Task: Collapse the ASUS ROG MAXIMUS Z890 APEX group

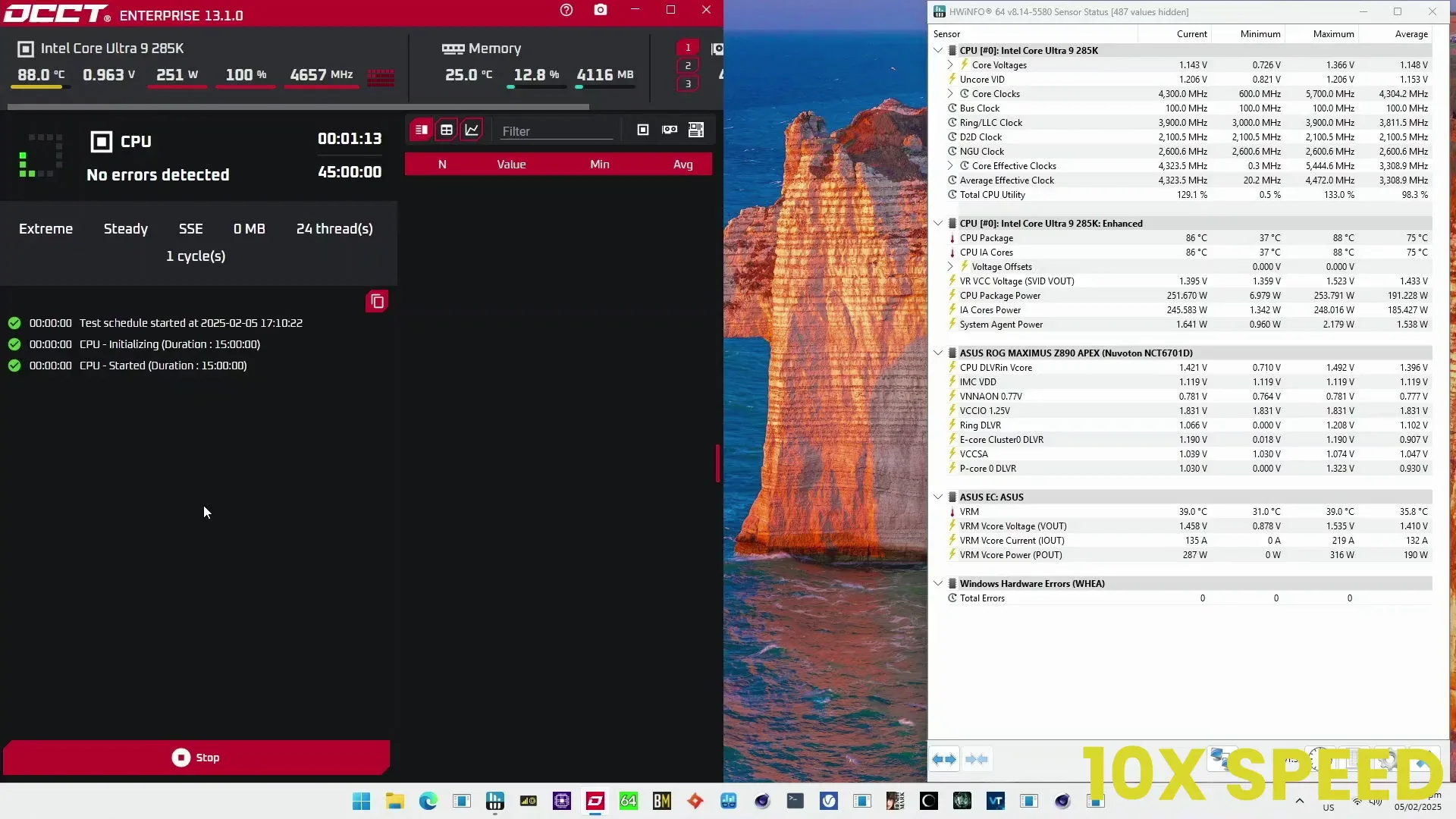Action: pos(938,353)
